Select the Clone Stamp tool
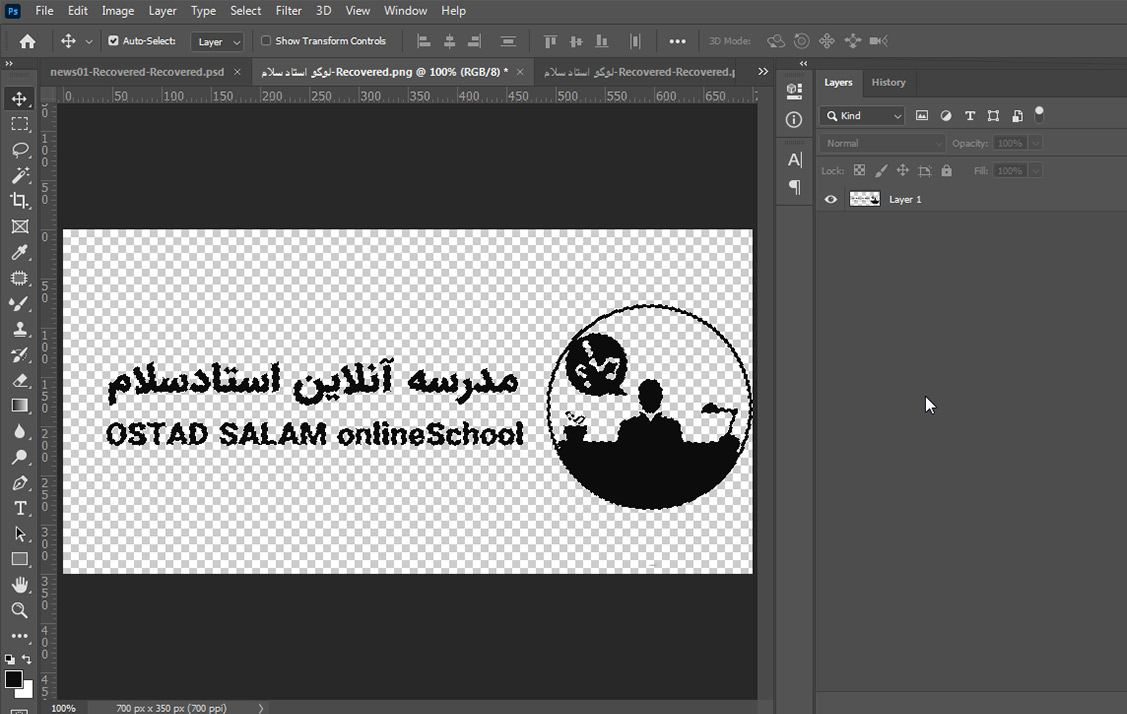The width and height of the screenshot is (1127, 714). pyautogui.click(x=19, y=329)
